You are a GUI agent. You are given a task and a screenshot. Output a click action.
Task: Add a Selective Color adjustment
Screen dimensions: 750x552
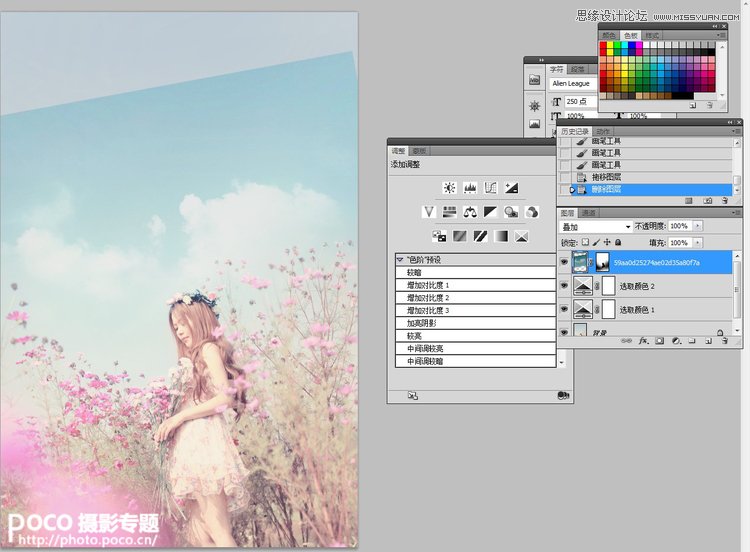pyautogui.click(x=521, y=236)
